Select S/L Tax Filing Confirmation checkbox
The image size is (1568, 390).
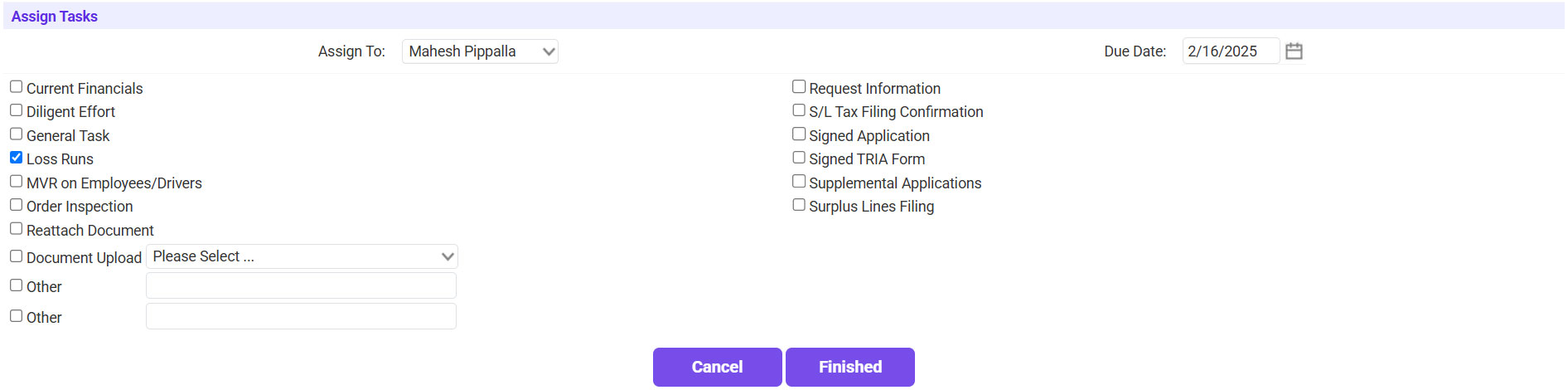click(799, 110)
